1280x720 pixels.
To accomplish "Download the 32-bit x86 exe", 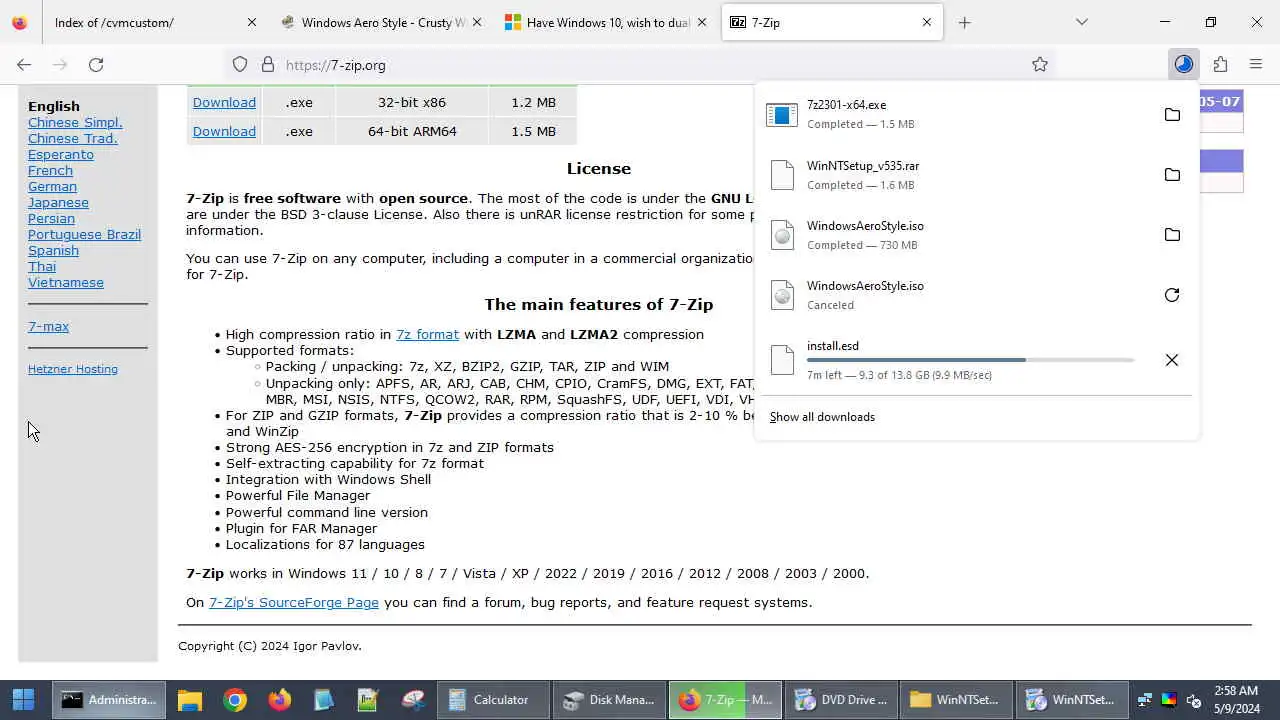I will coord(224,102).
